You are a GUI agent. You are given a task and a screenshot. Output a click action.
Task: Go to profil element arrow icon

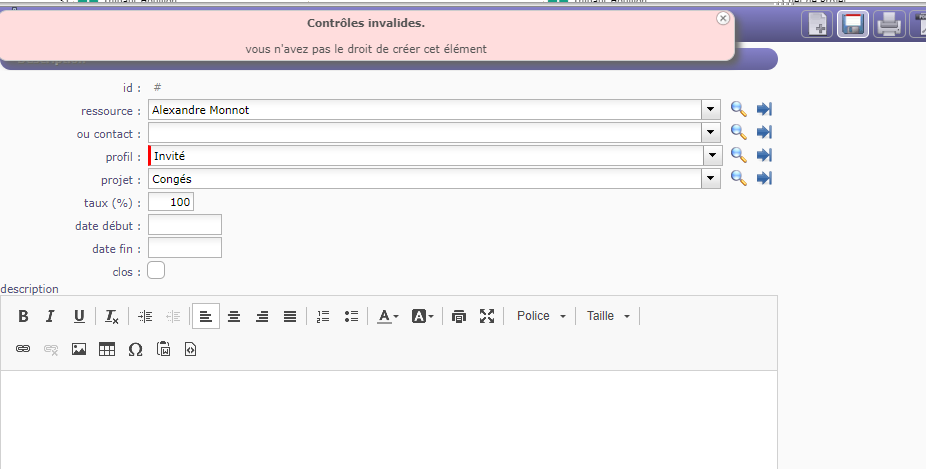click(764, 155)
